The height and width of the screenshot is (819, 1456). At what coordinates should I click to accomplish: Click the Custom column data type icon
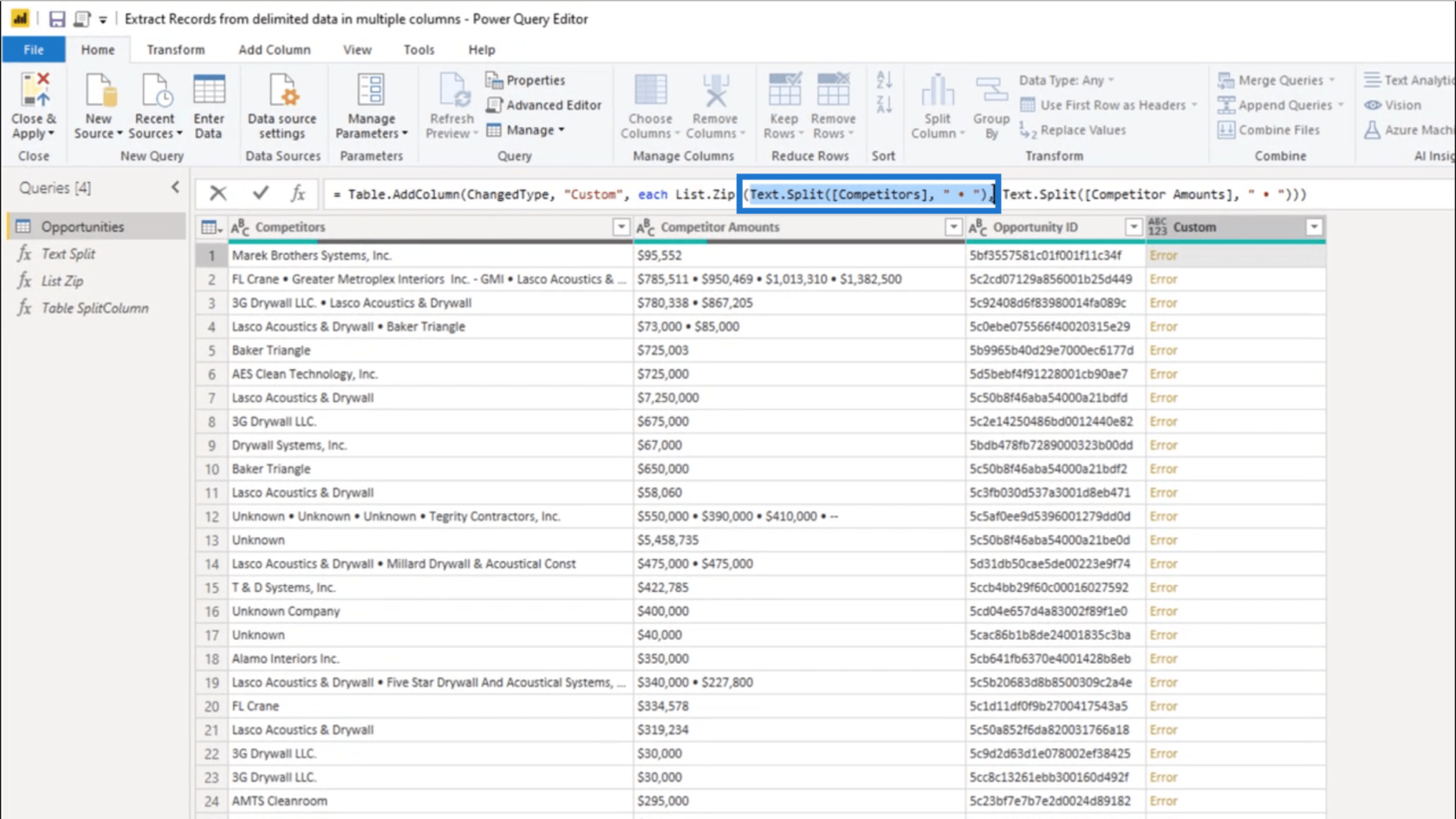point(1157,227)
